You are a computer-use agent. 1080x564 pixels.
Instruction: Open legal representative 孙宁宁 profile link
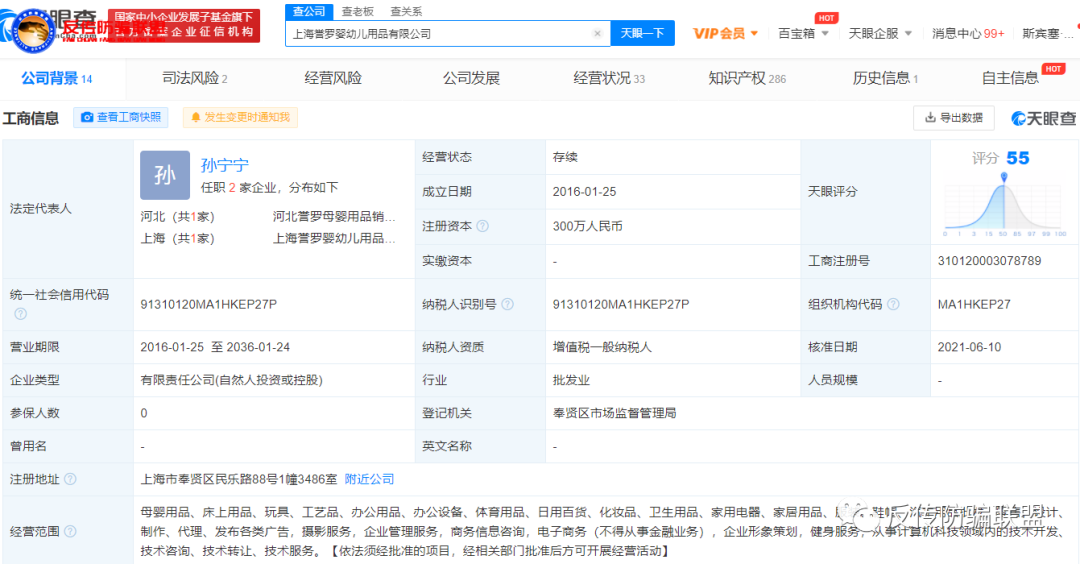(x=225, y=165)
